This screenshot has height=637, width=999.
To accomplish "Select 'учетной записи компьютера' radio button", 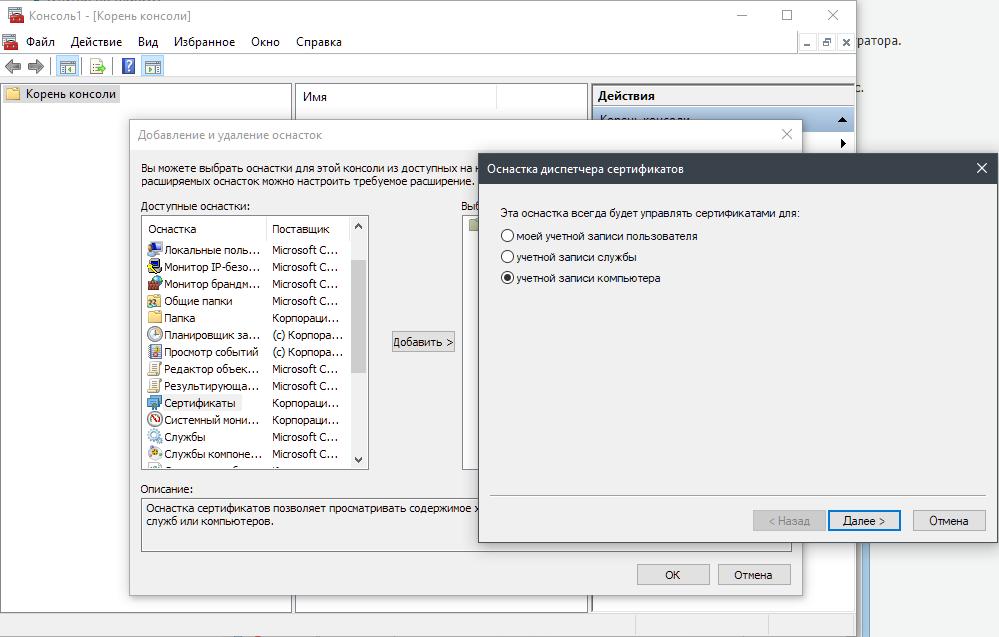I will [508, 278].
